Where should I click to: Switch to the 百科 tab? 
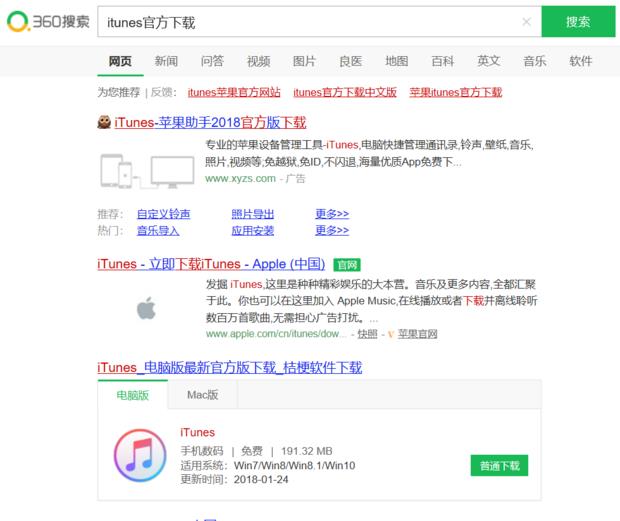(443, 61)
